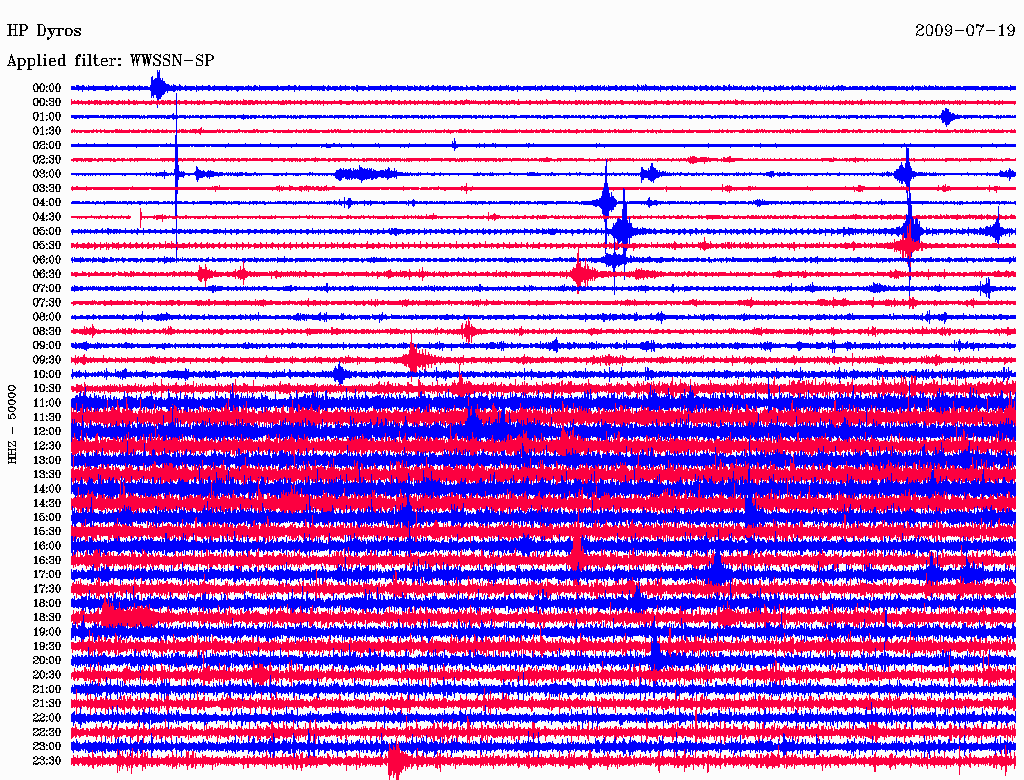Select the 20:30 time label
1024x780 pixels.
[46, 675]
